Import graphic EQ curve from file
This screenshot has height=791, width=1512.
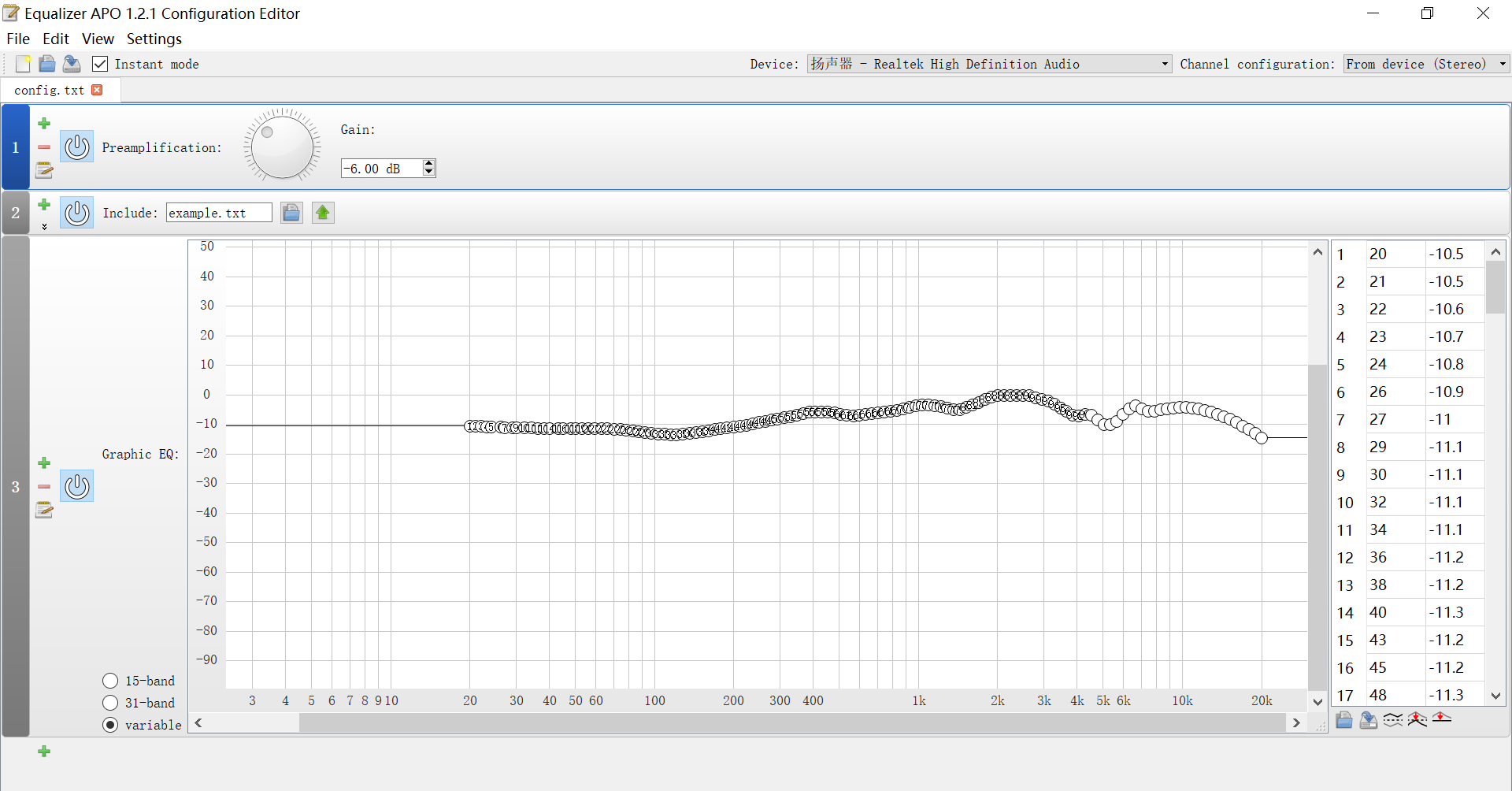1344,719
